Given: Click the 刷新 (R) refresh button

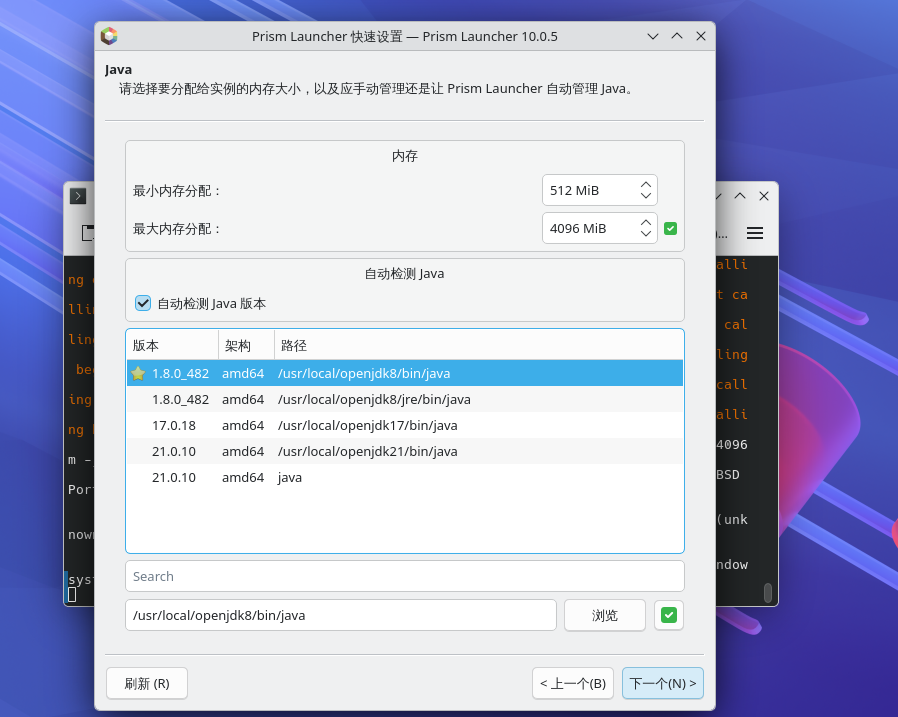Looking at the screenshot, I should [x=147, y=683].
